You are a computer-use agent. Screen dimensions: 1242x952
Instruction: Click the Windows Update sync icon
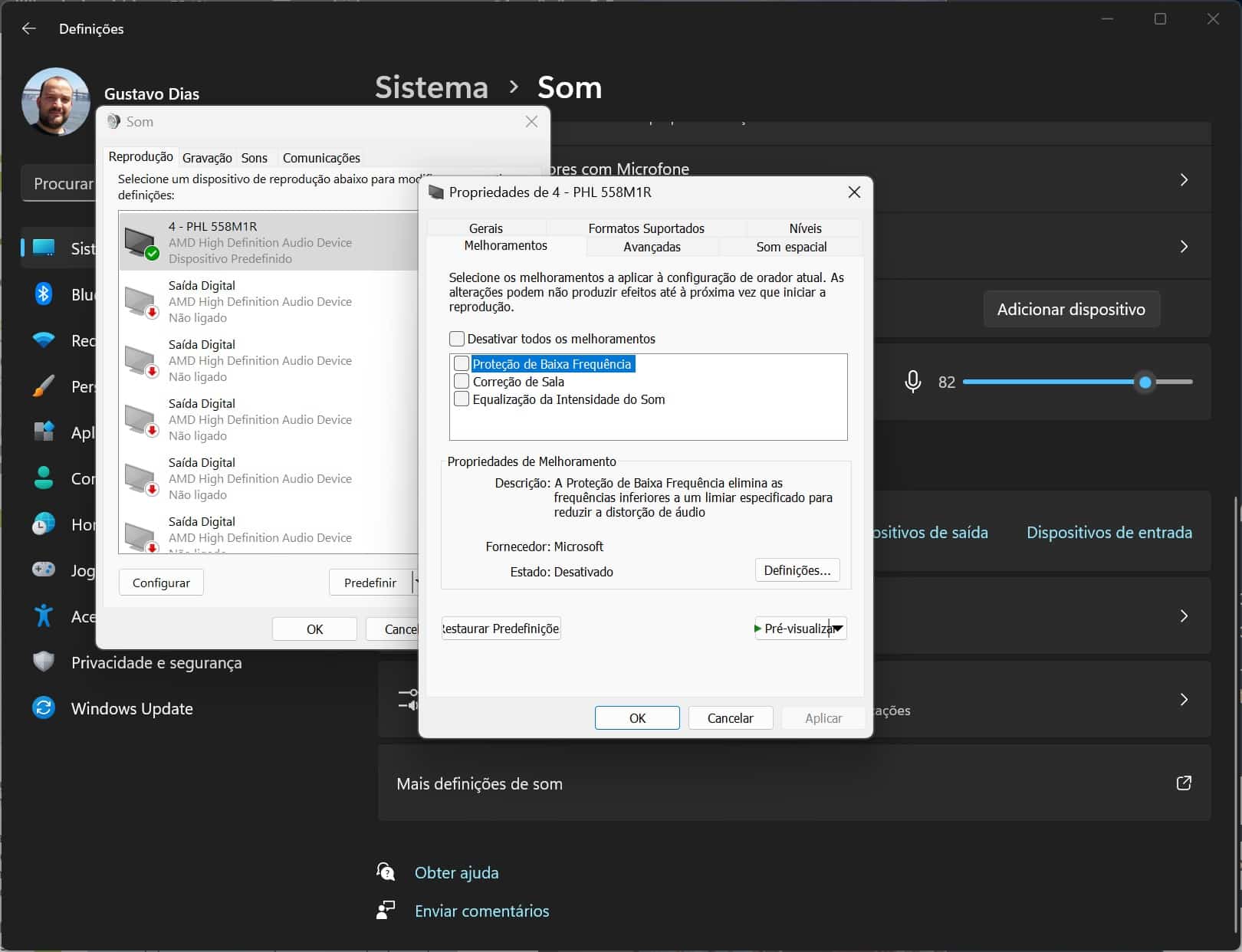pyautogui.click(x=44, y=707)
